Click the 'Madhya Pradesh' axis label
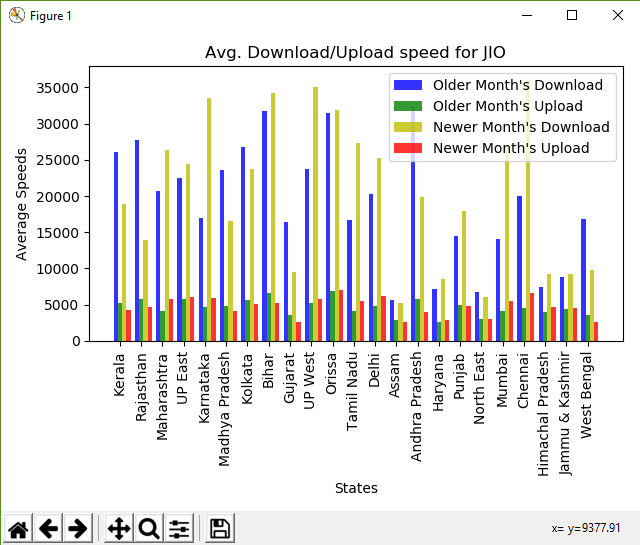Image resolution: width=640 pixels, height=545 pixels. (224, 409)
